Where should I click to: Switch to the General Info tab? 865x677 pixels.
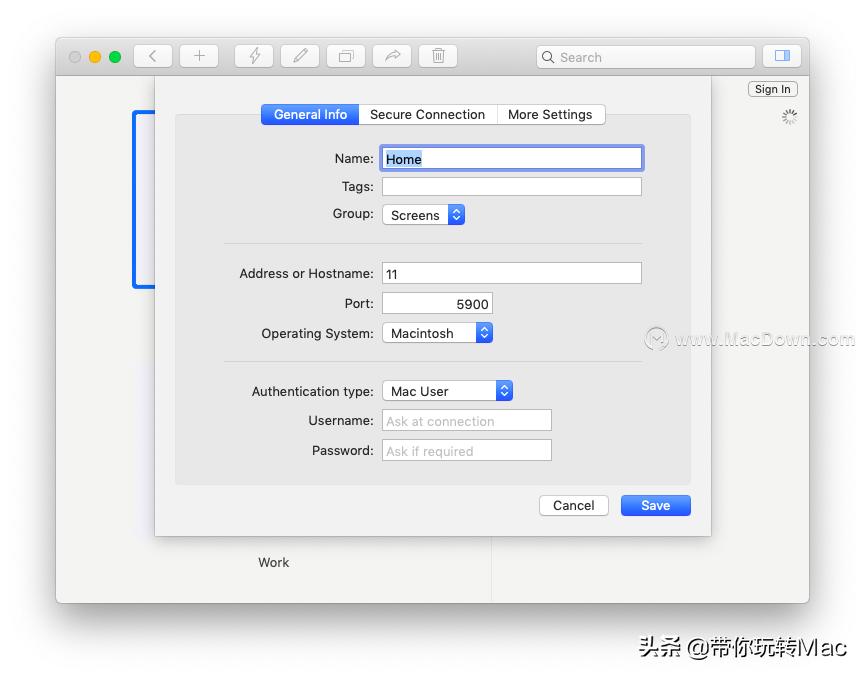click(x=310, y=114)
